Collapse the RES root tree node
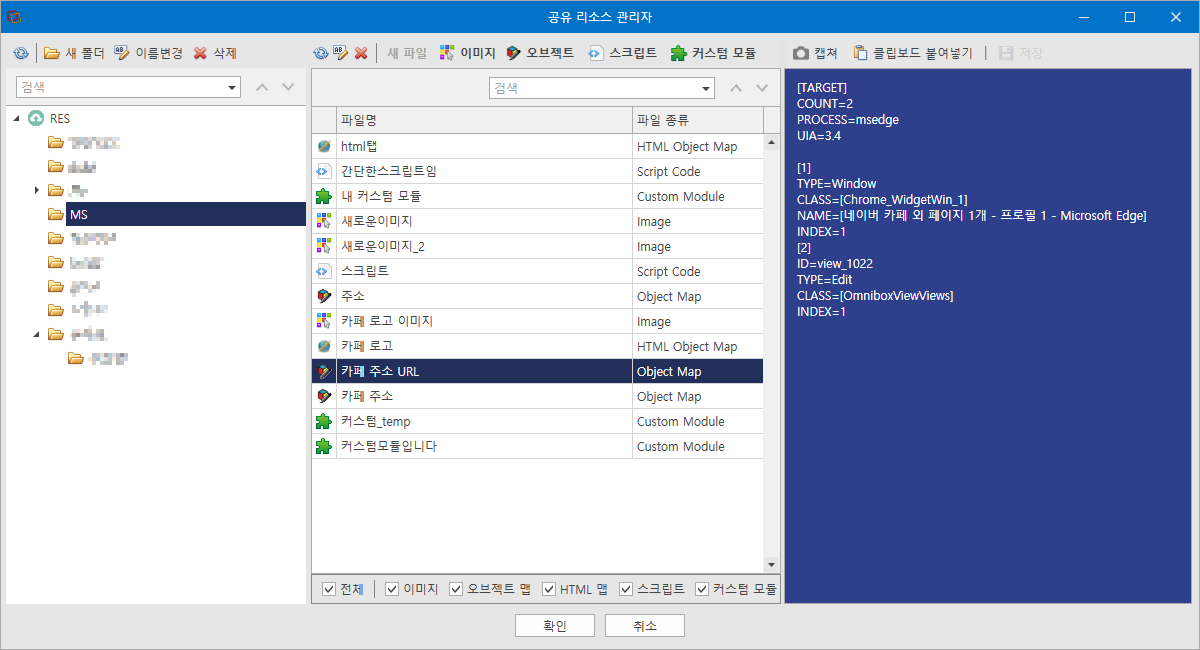The height and width of the screenshot is (650, 1200). pos(17,118)
